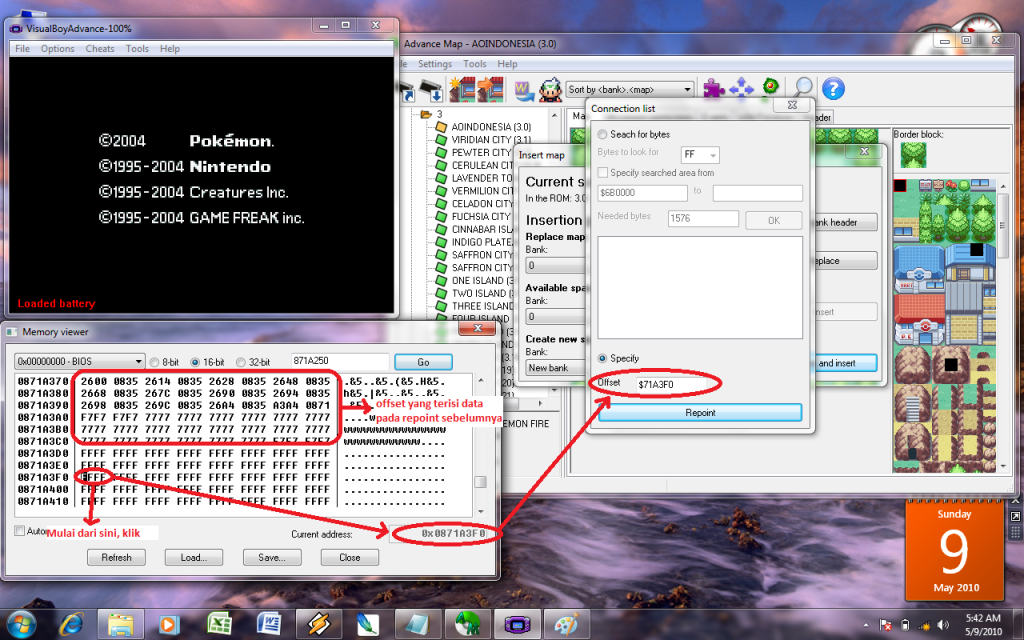
Task: Click the Refresh button
Action: tap(116, 557)
